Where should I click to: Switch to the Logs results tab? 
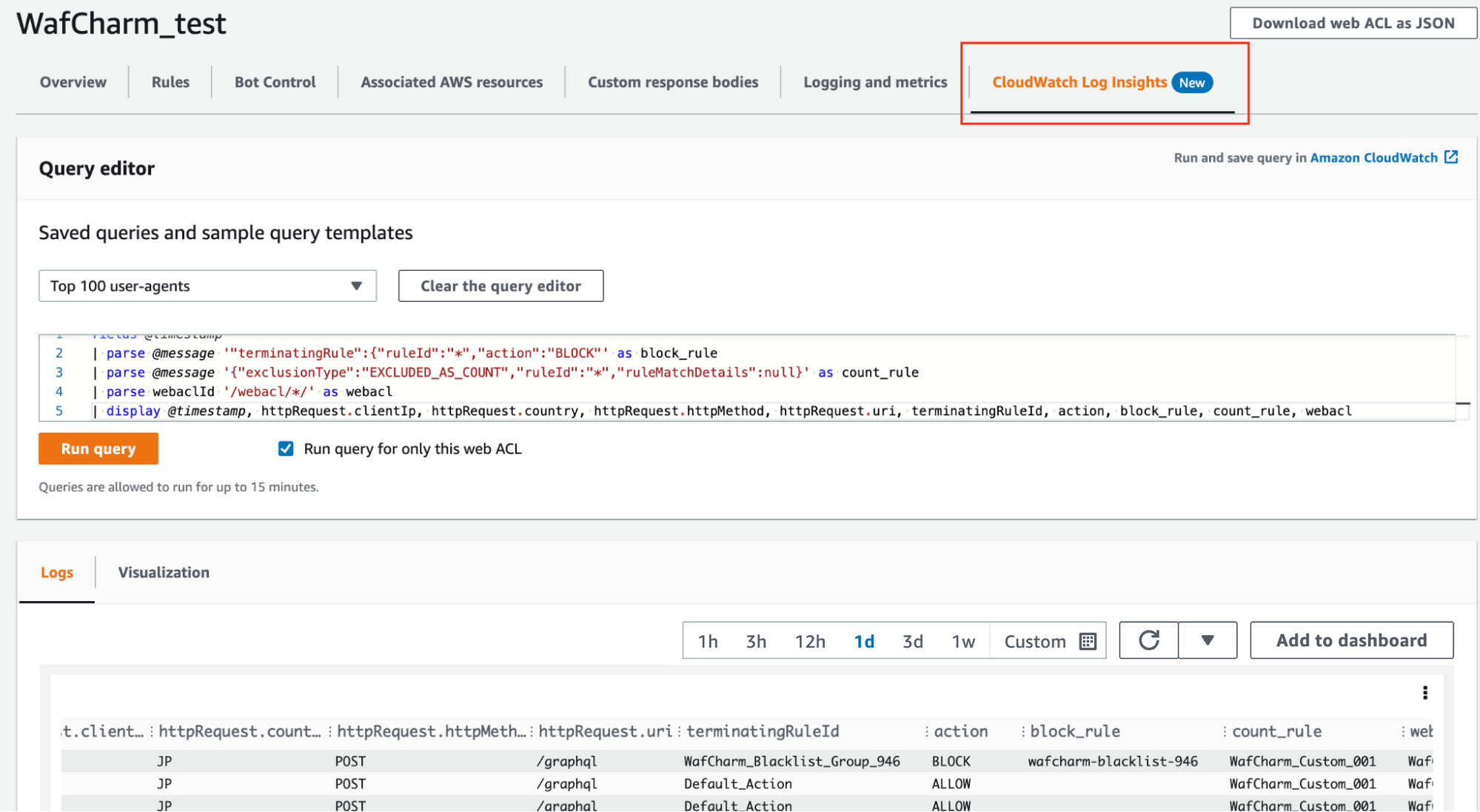pos(57,572)
